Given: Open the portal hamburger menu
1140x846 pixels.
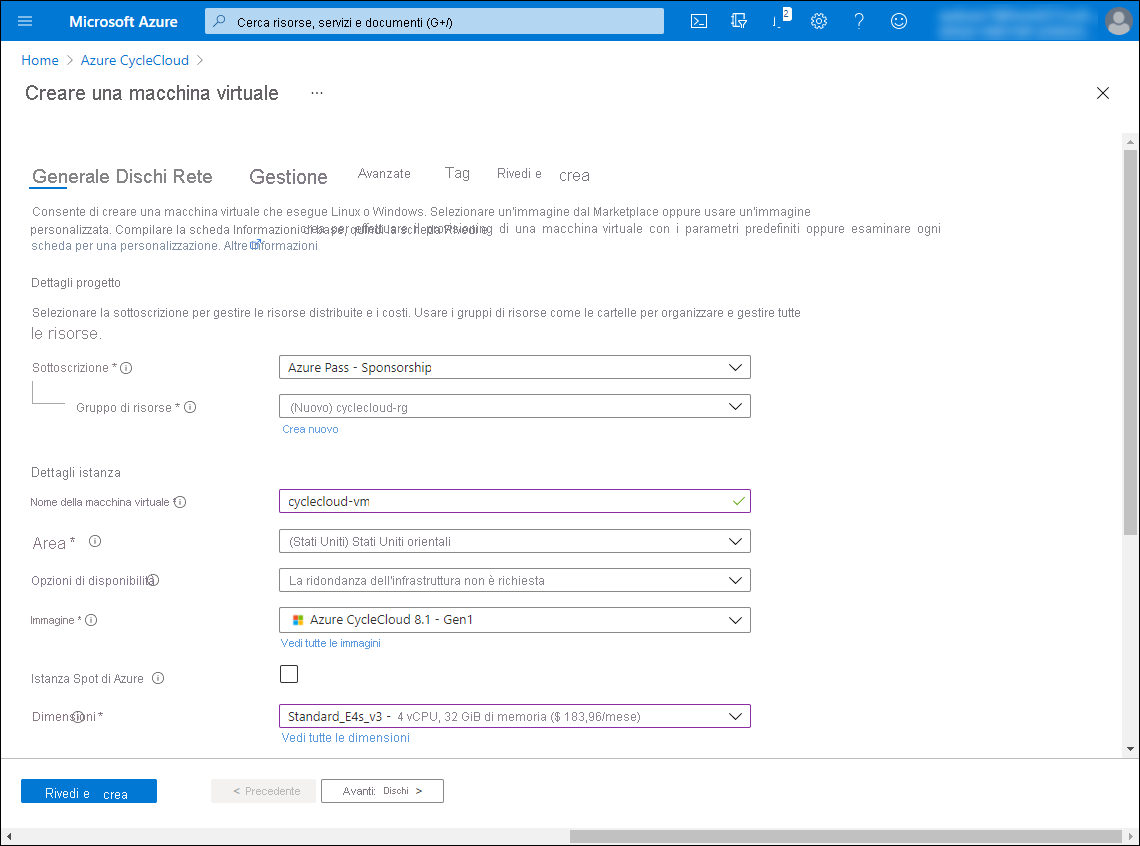Looking at the screenshot, I should pos(25,20).
